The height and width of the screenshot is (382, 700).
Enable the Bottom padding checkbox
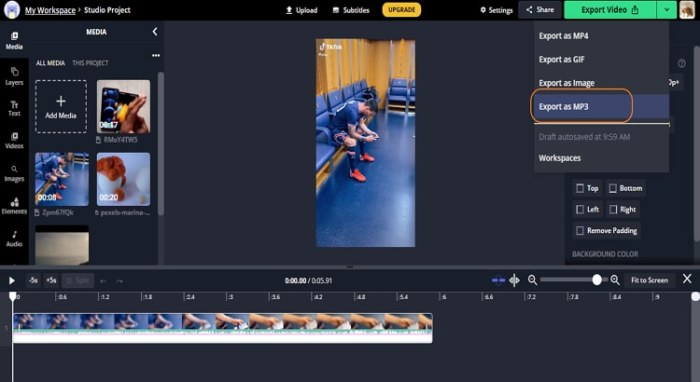(613, 188)
